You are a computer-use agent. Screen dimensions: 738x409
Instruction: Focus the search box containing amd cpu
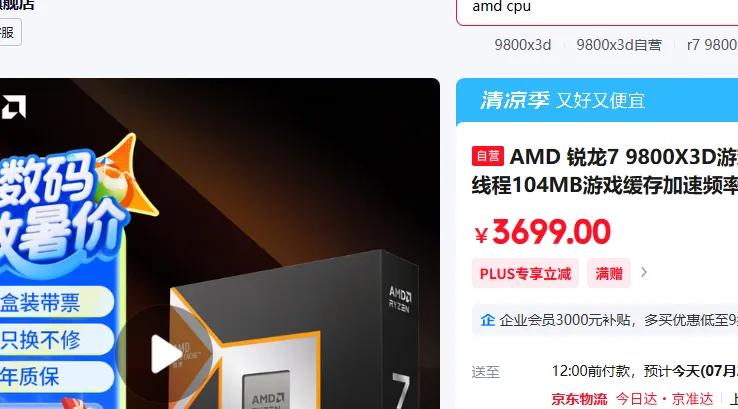point(597,8)
